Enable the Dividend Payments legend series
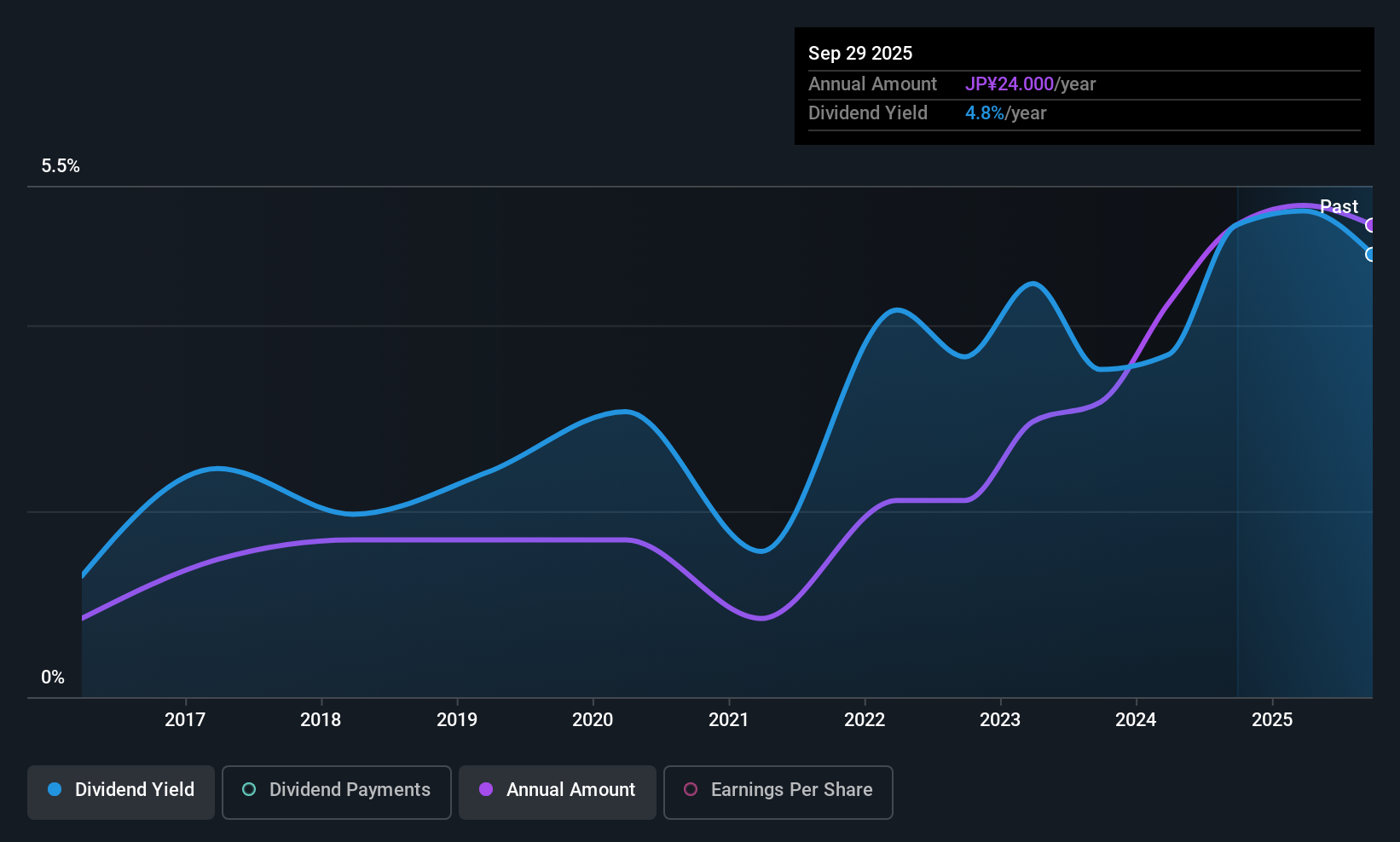This screenshot has width=1400, height=842. coord(336,790)
